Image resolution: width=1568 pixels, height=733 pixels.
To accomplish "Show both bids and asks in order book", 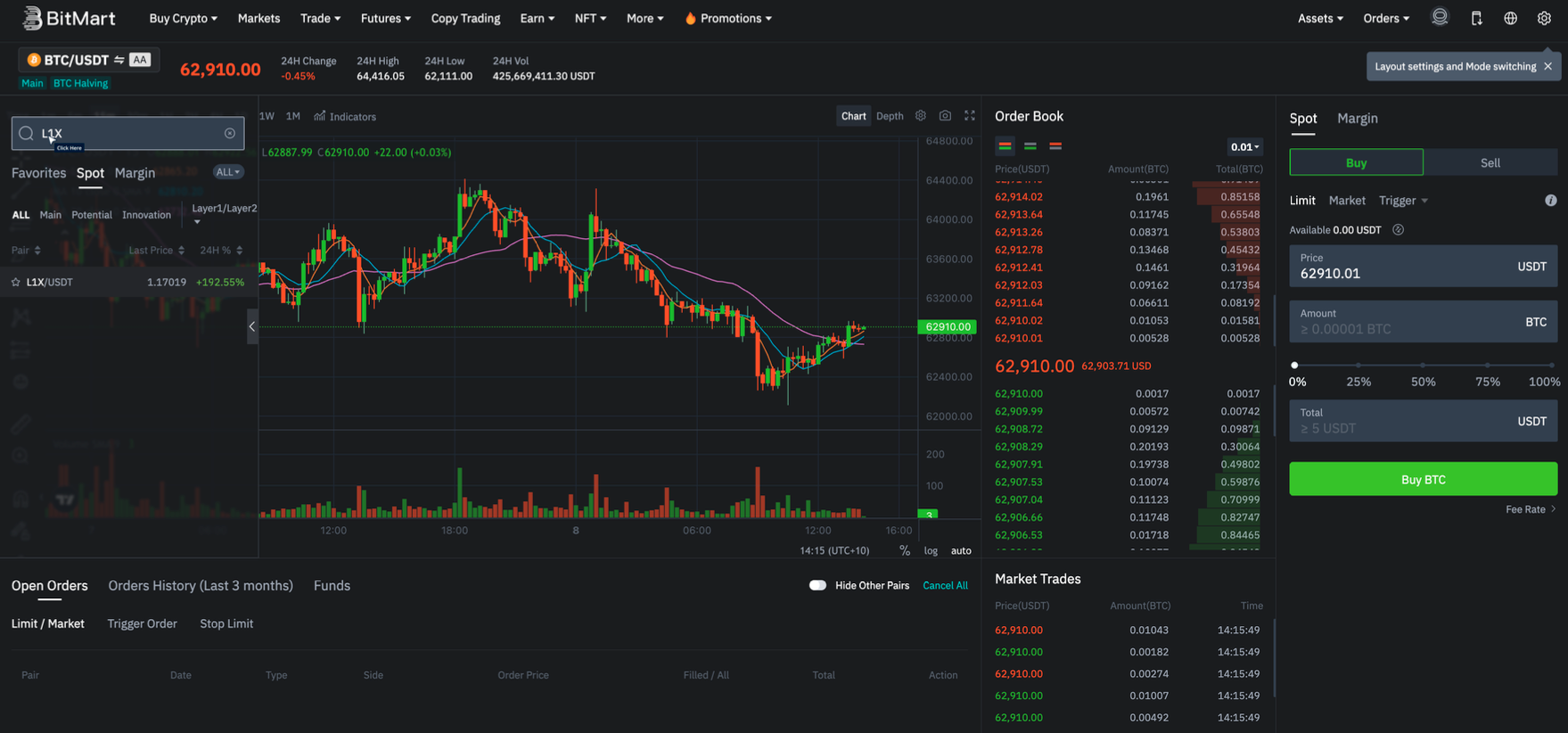I will pyautogui.click(x=1005, y=146).
